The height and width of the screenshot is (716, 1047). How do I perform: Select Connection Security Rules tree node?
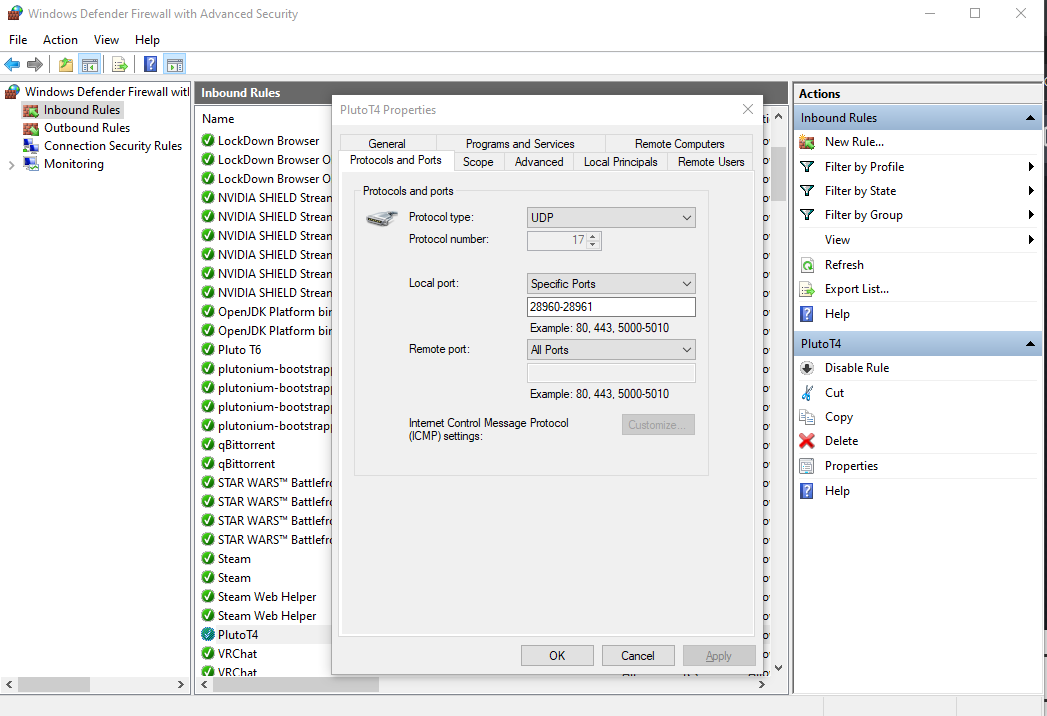coord(113,146)
